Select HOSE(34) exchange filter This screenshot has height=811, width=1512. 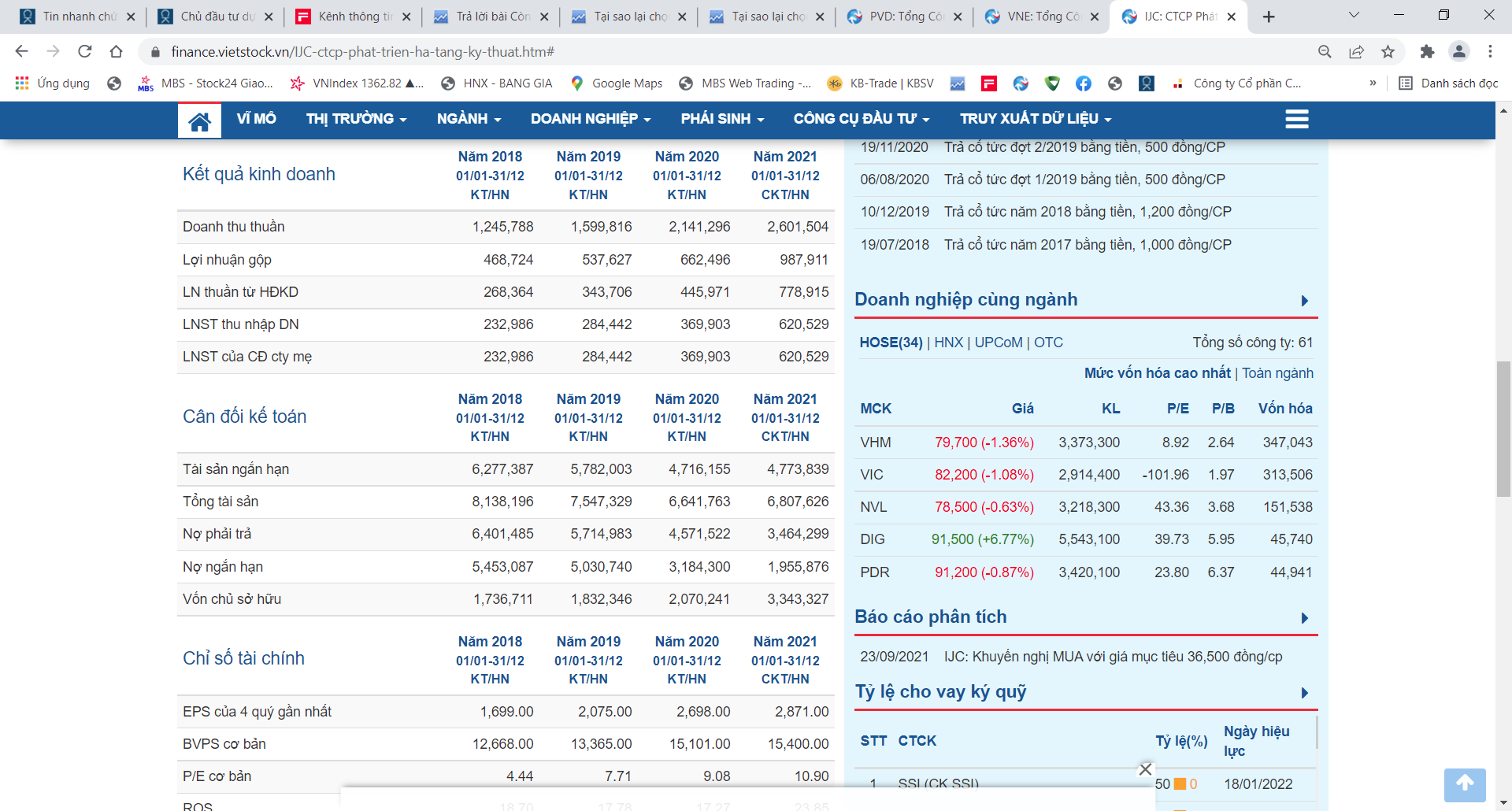point(891,343)
